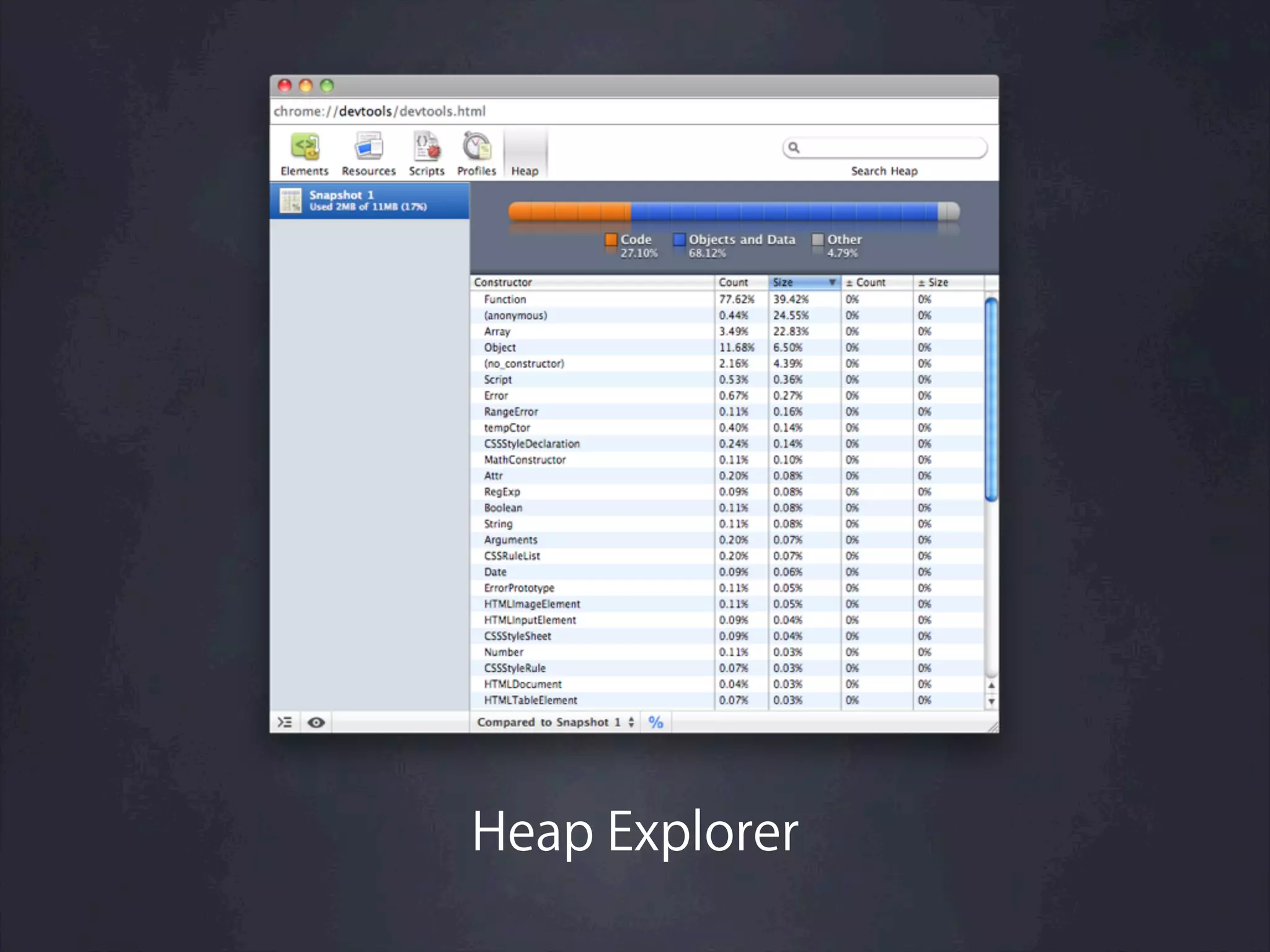Select the (no_constructor) row
This screenshot has height=952, width=1270.
pyautogui.click(x=727, y=364)
